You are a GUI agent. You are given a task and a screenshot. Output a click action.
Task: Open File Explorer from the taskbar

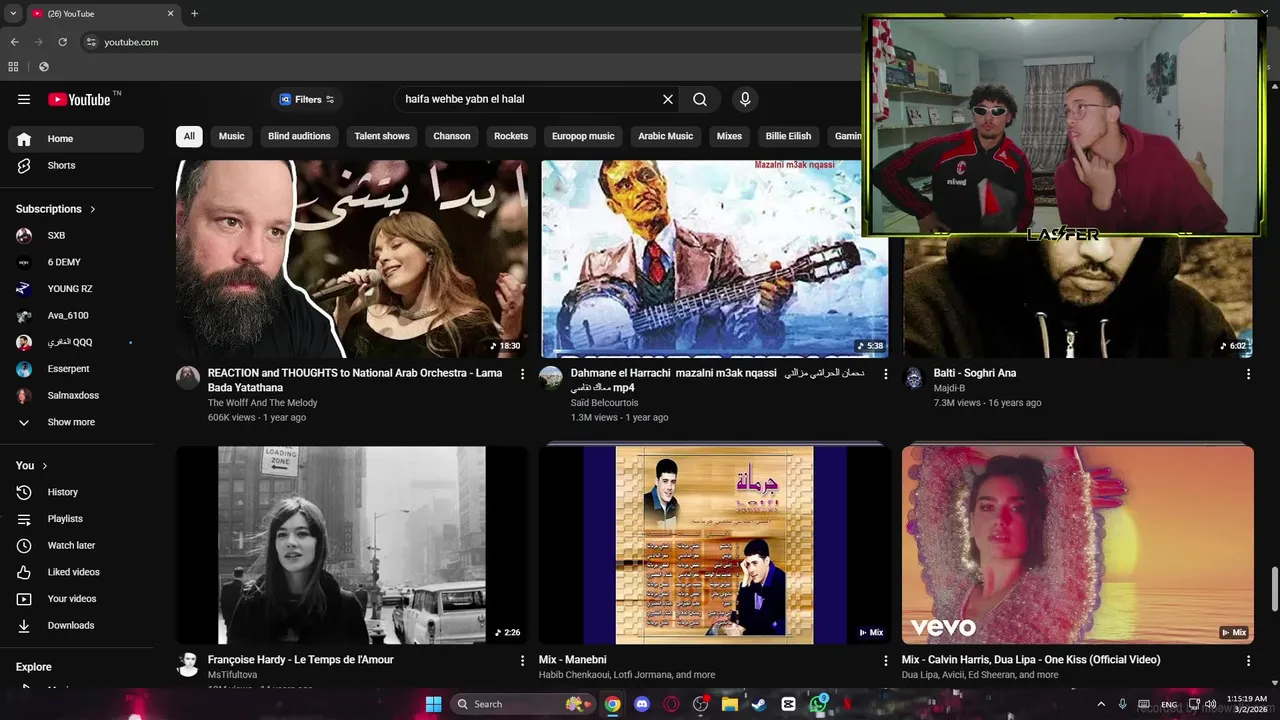(x=730, y=704)
